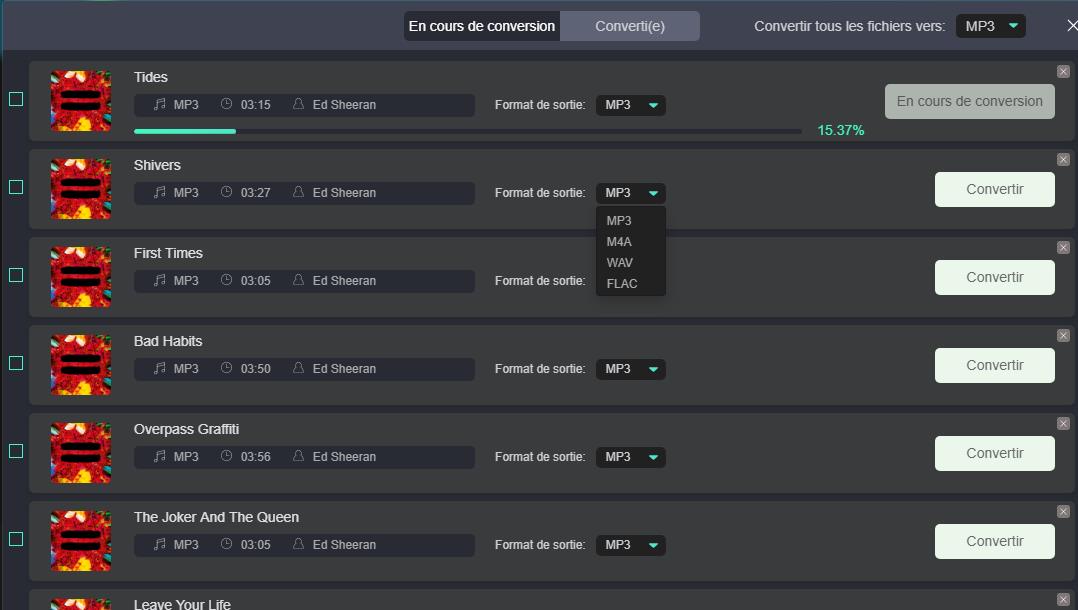The height and width of the screenshot is (610, 1078).
Task: Pick the WAV option in the format menu
Action: click(x=620, y=263)
